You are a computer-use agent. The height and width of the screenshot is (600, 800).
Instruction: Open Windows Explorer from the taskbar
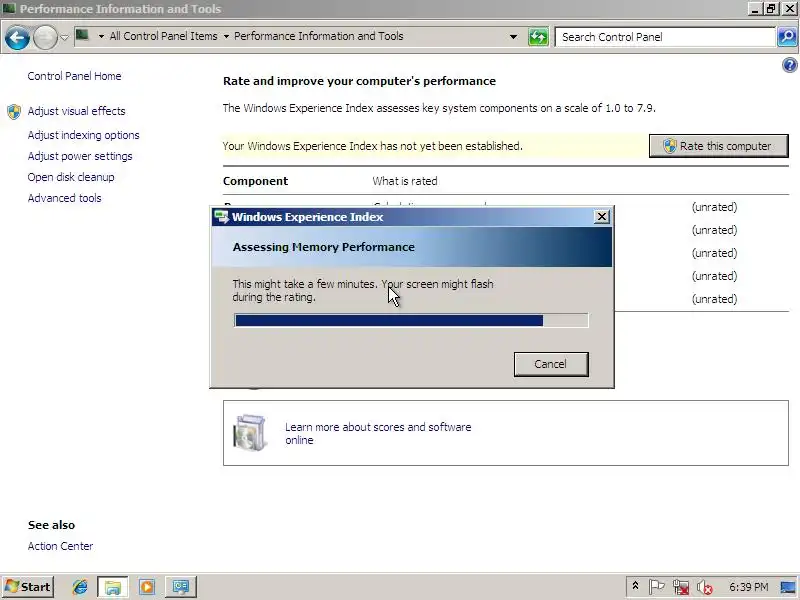(113, 587)
